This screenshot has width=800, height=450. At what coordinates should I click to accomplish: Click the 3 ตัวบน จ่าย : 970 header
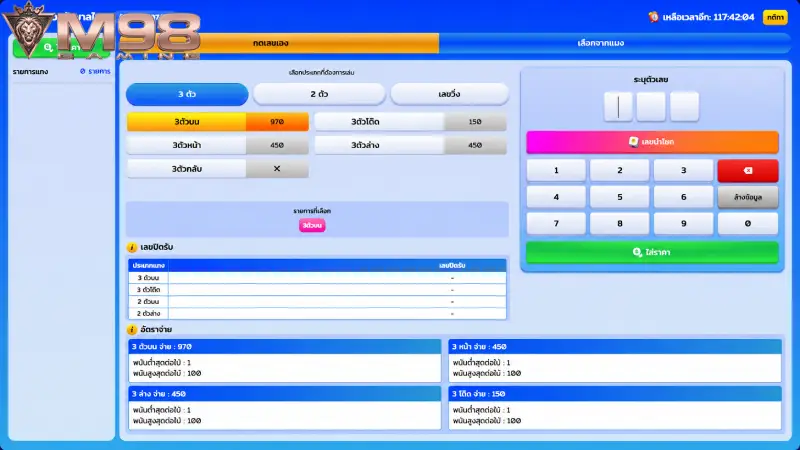click(x=285, y=346)
